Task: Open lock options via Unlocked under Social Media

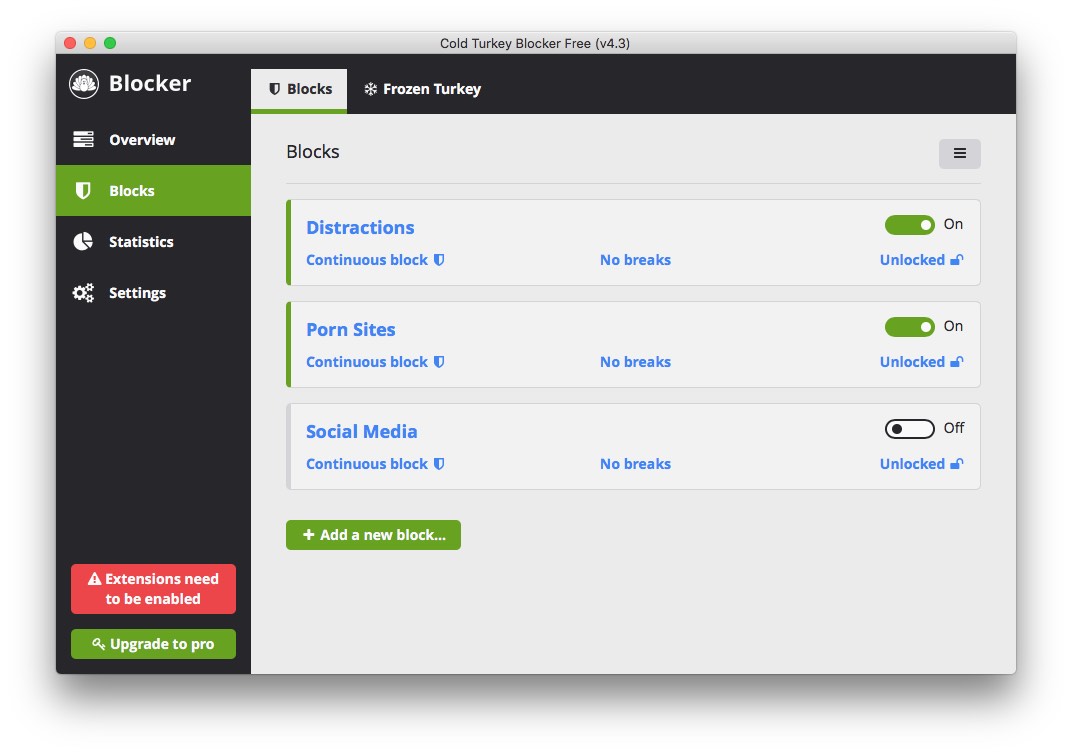Action: (x=913, y=463)
